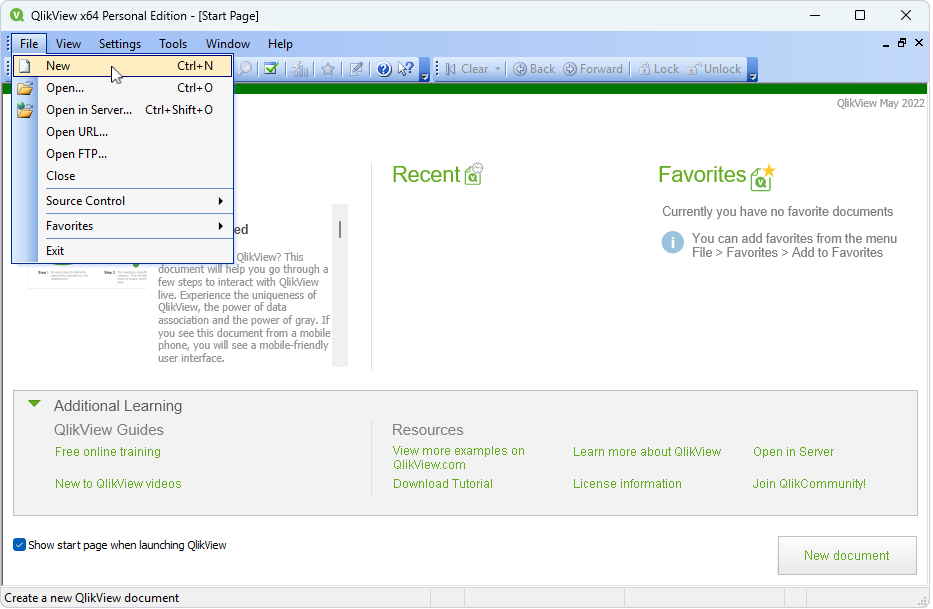The height and width of the screenshot is (609, 933).
Task: Add a bookmark using the star icon
Action: pyautogui.click(x=329, y=69)
